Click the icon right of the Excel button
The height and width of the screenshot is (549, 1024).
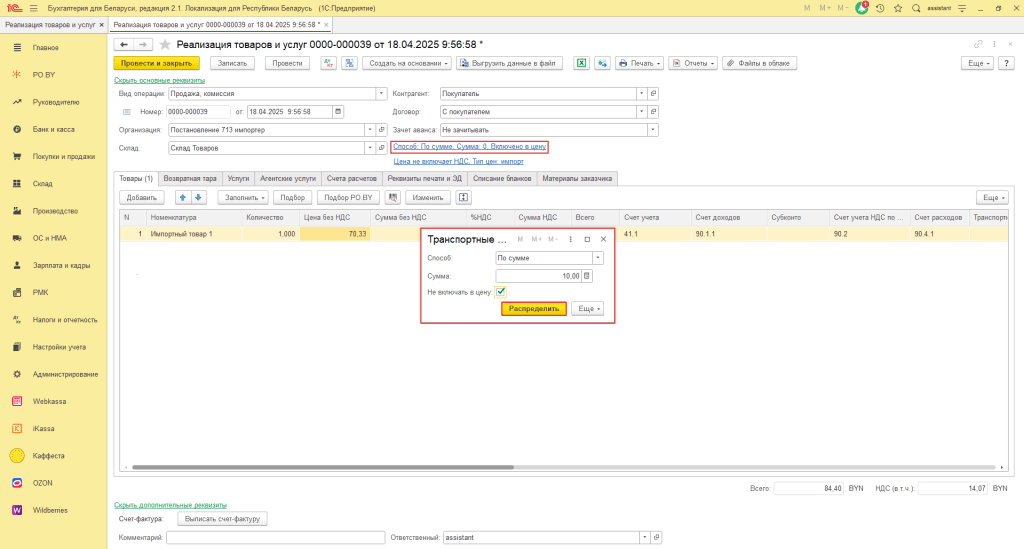[x=602, y=63]
